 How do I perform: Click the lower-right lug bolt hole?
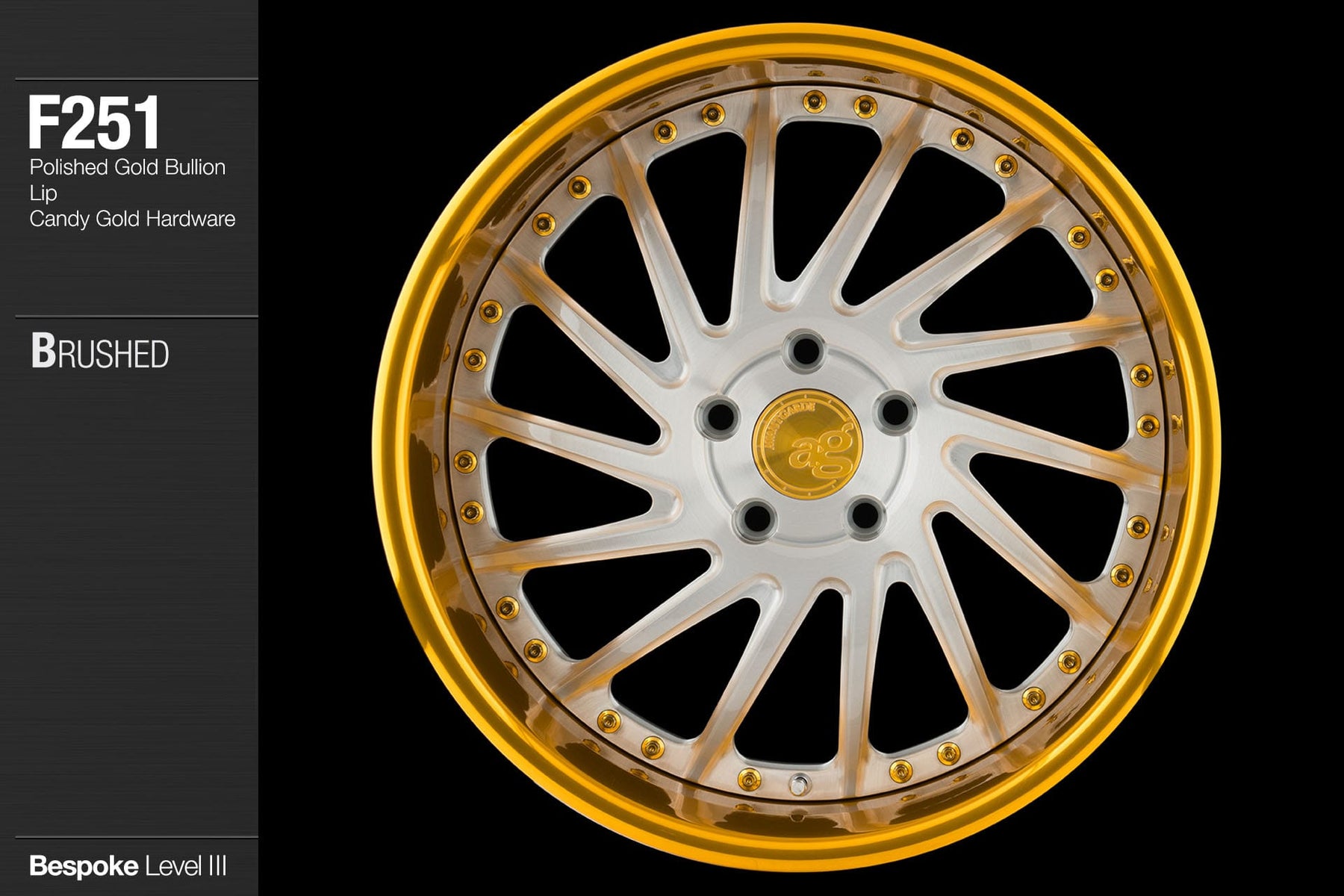coord(863,514)
